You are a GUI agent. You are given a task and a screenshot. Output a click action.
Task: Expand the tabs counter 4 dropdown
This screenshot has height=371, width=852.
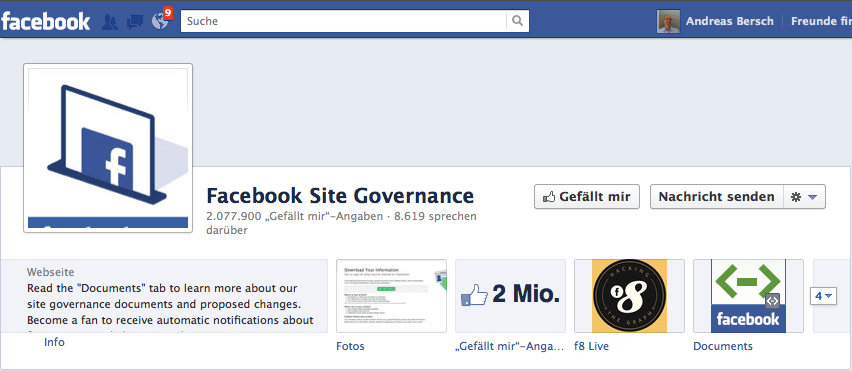(x=823, y=296)
